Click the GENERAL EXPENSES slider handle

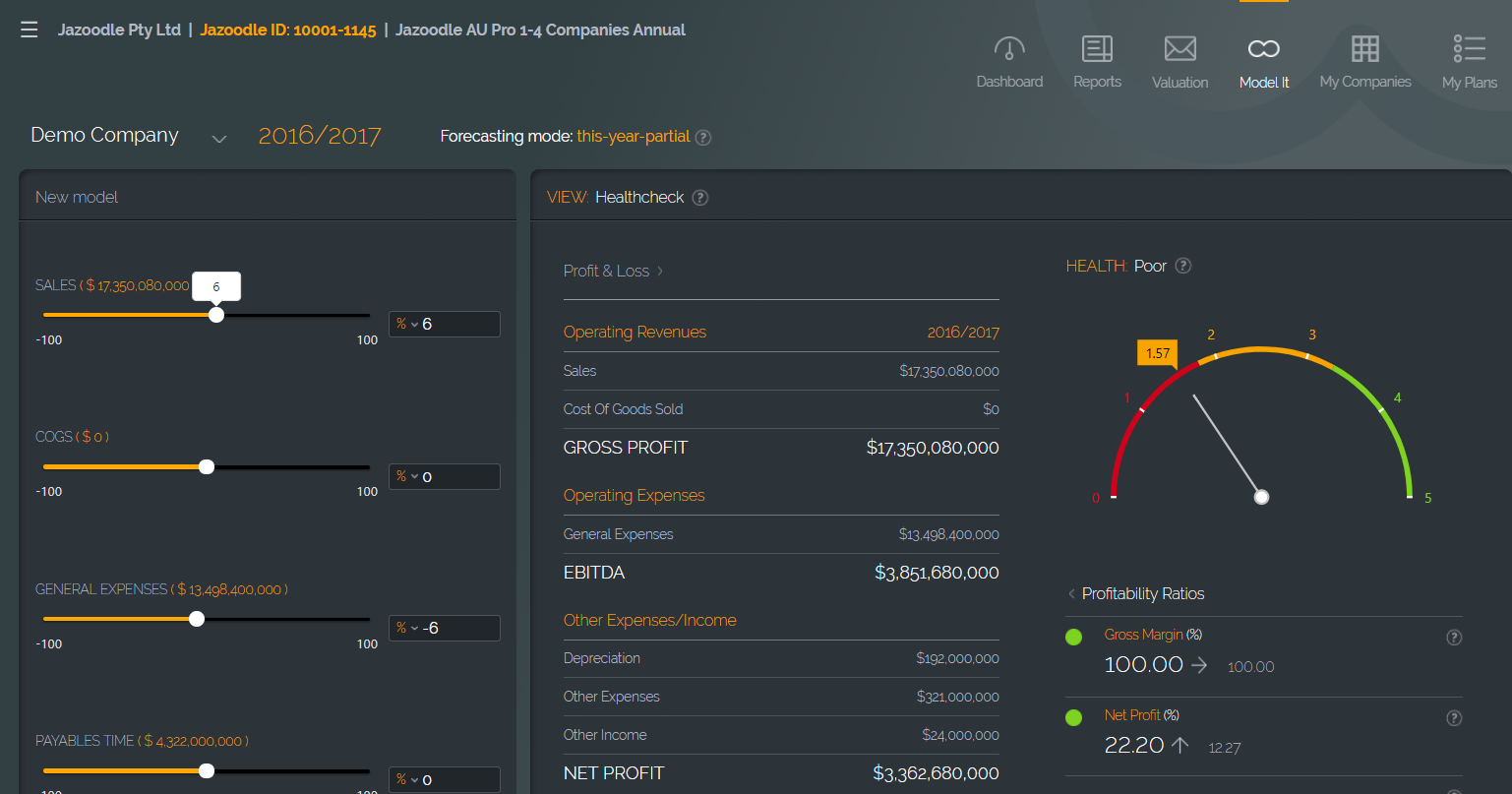[x=197, y=619]
